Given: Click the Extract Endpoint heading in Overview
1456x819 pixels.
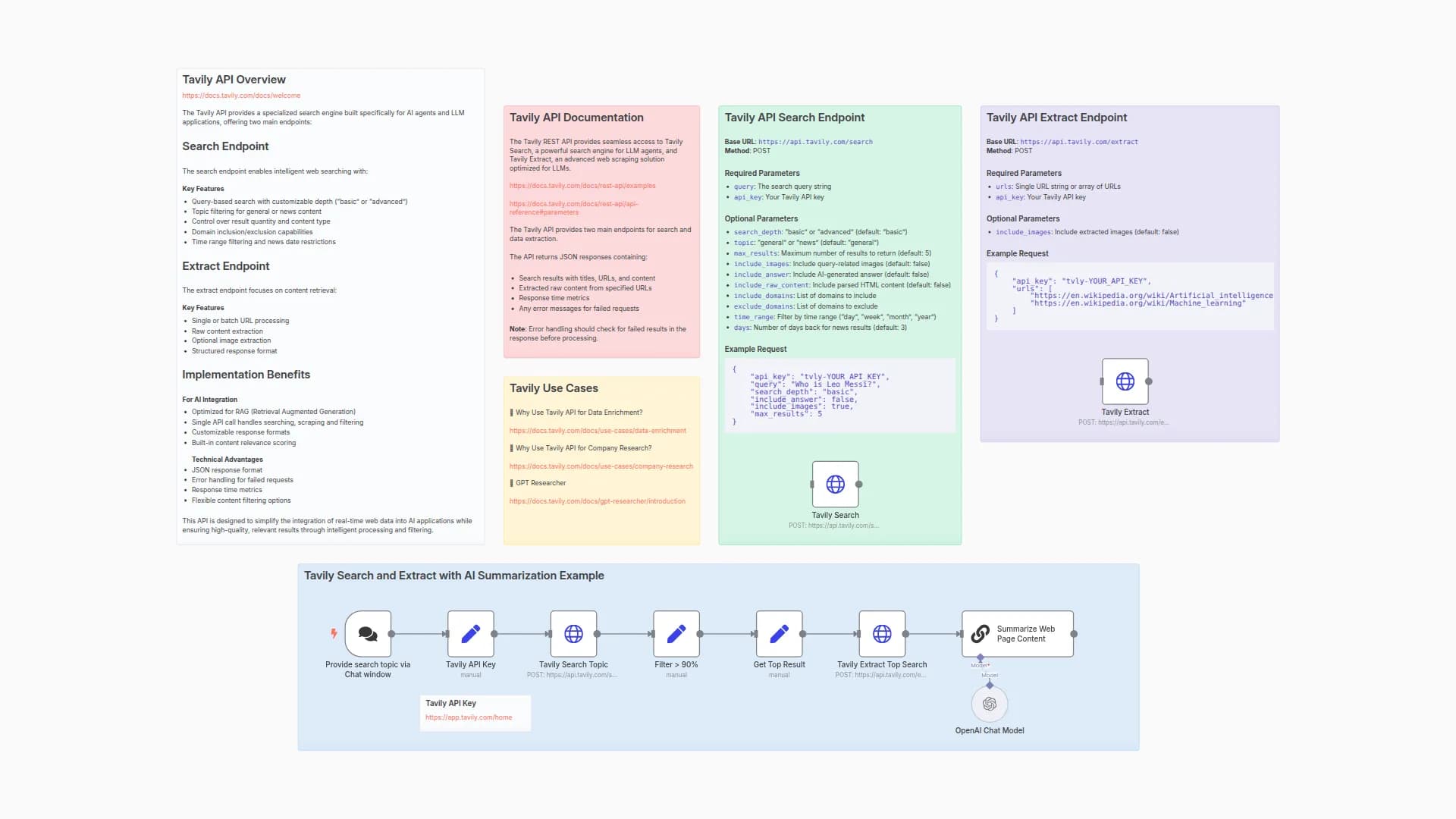Looking at the screenshot, I should coord(225,266).
